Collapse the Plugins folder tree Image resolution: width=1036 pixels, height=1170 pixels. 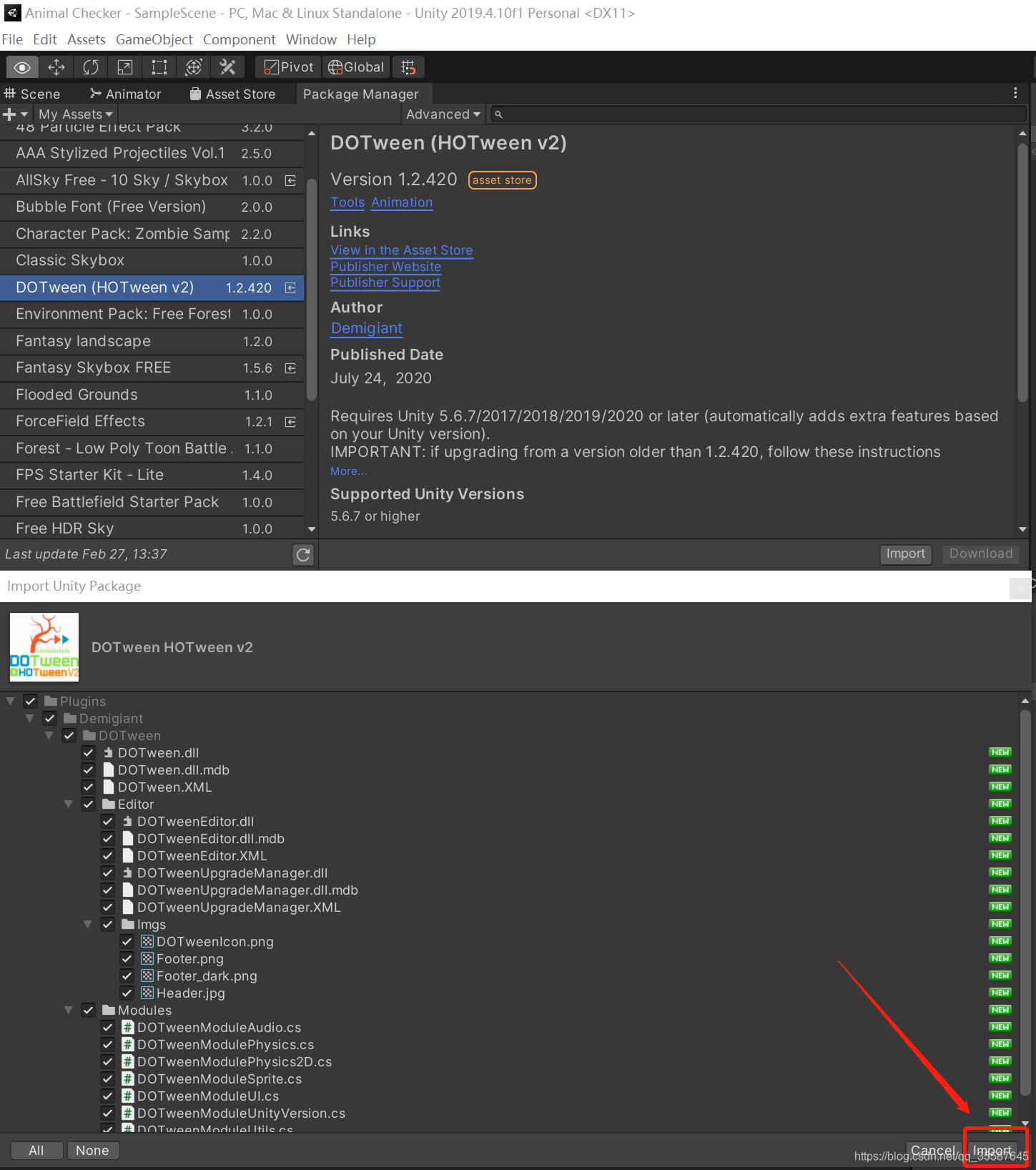tap(10, 701)
